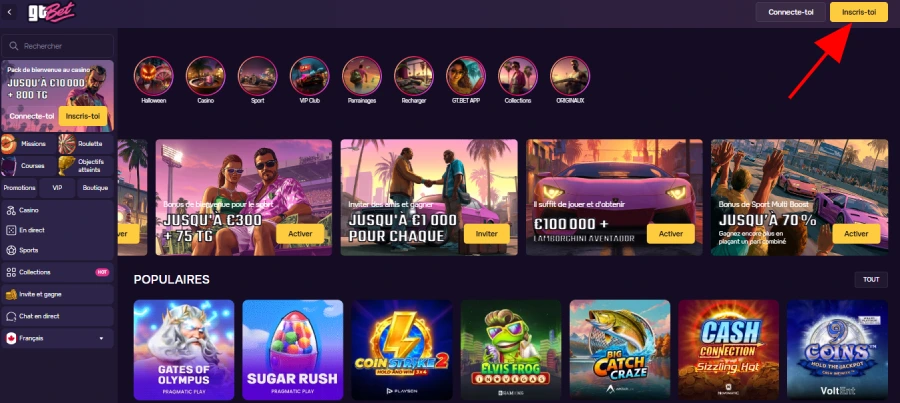
Task: Collapse sidebar with the back chevron
Action: [x=9, y=11]
